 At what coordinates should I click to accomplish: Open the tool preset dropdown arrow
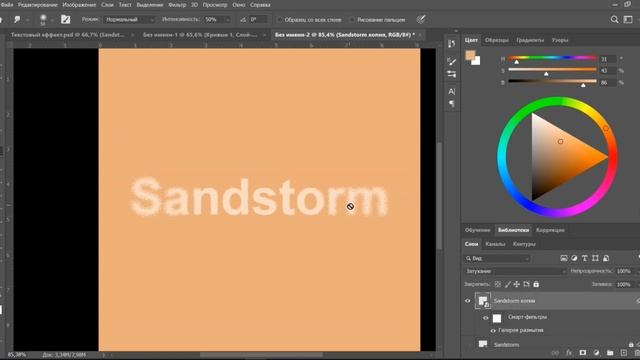coord(27,20)
